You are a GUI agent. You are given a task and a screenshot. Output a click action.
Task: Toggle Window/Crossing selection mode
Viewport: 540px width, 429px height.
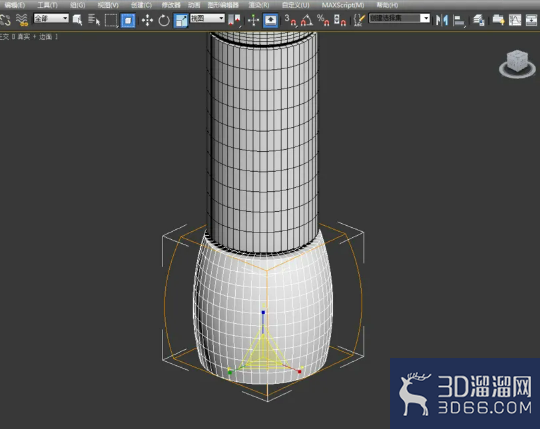coord(128,20)
